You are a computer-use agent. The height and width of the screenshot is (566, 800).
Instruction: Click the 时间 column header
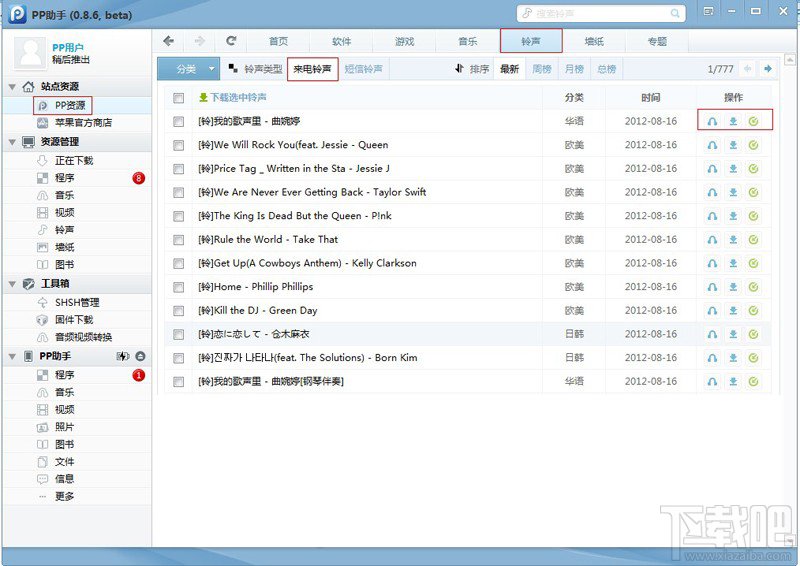[x=651, y=97]
